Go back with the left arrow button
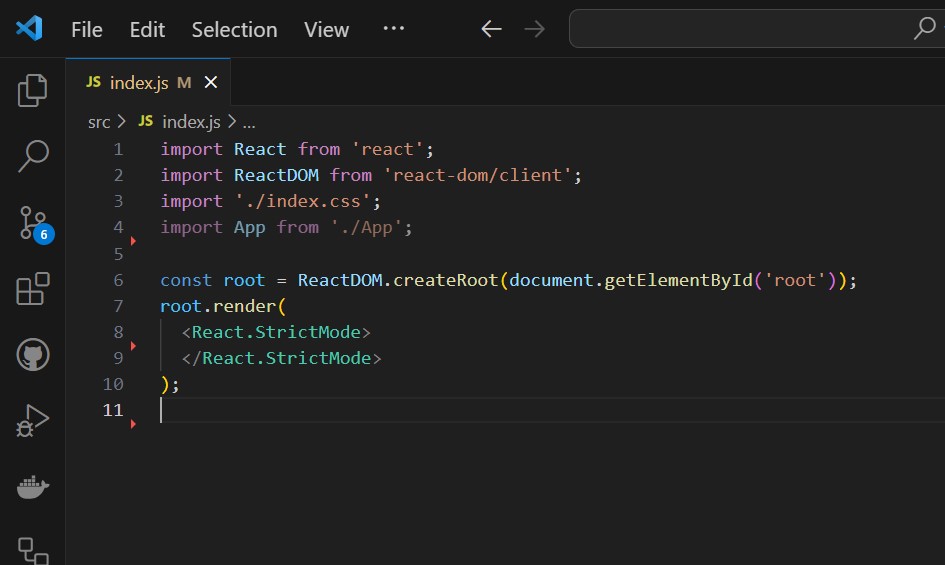 tap(491, 29)
